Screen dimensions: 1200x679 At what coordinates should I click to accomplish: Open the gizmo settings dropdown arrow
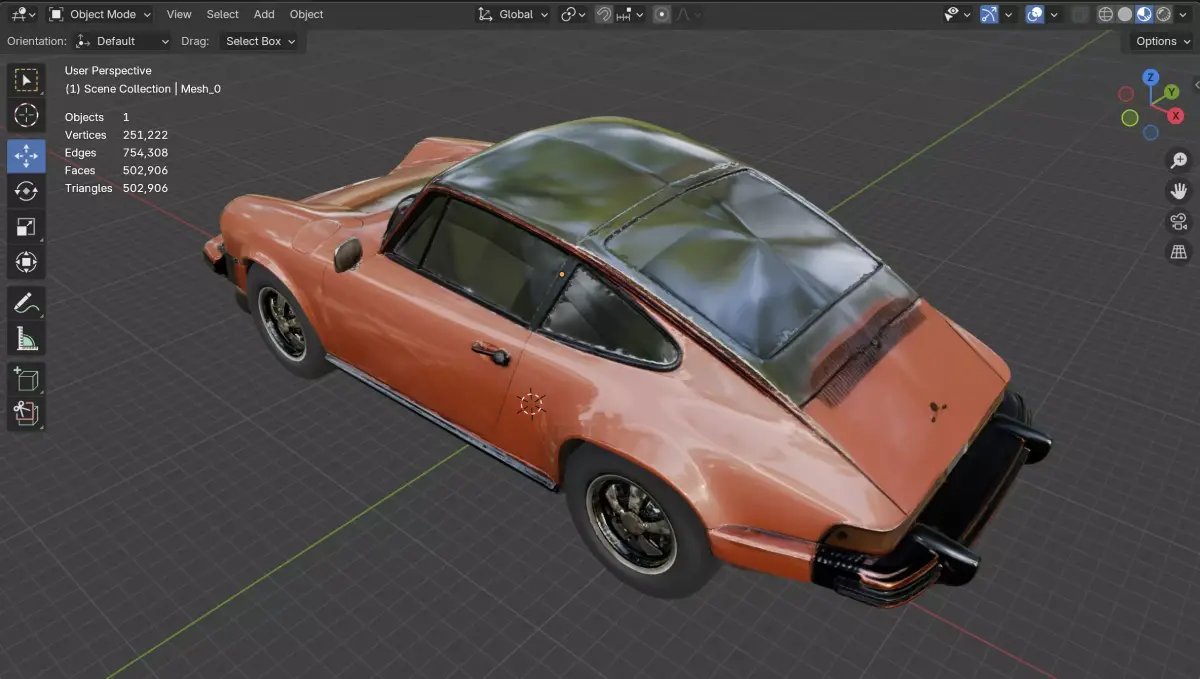tap(1008, 14)
